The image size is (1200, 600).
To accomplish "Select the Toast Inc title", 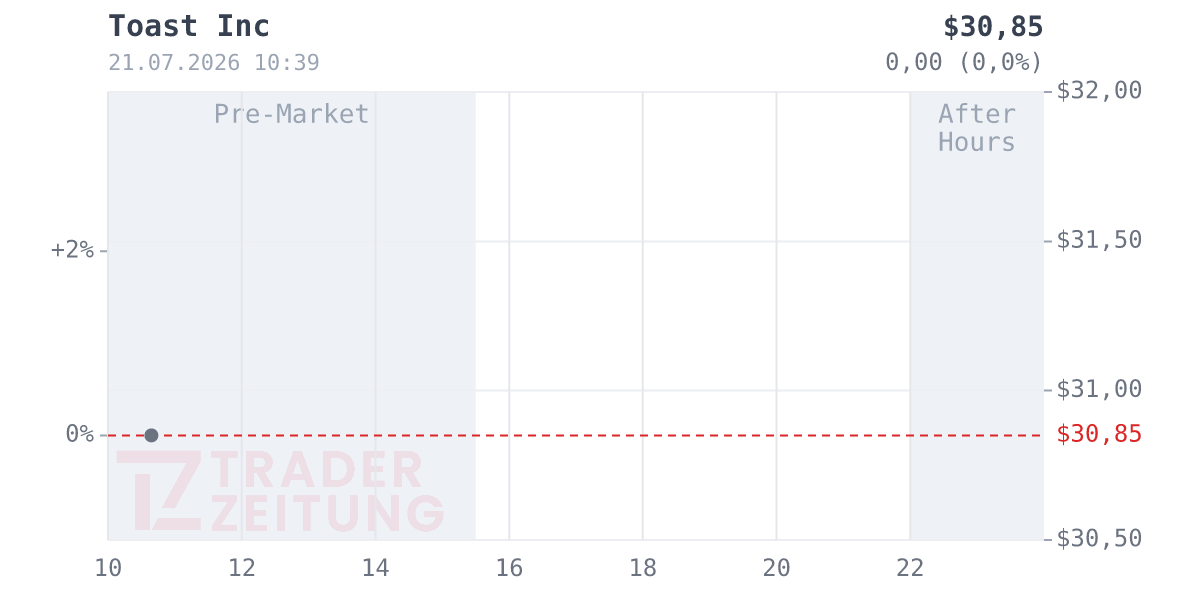I will pyautogui.click(x=189, y=26).
